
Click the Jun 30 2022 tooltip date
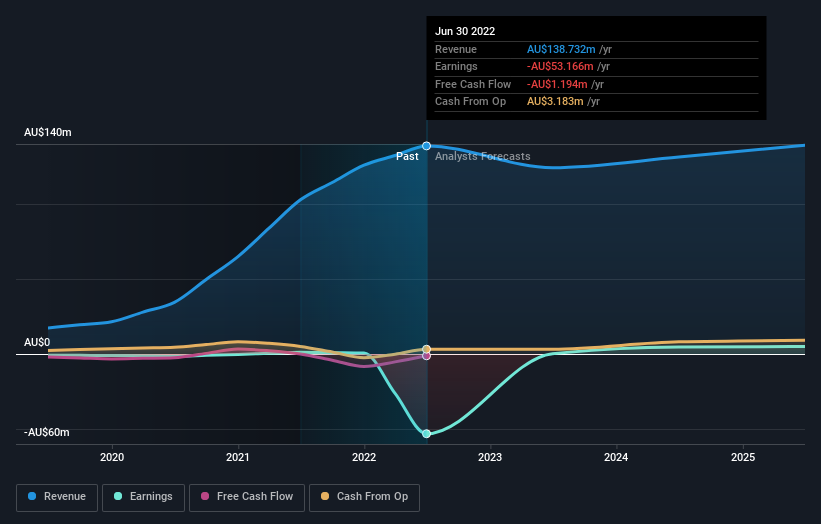(x=465, y=31)
